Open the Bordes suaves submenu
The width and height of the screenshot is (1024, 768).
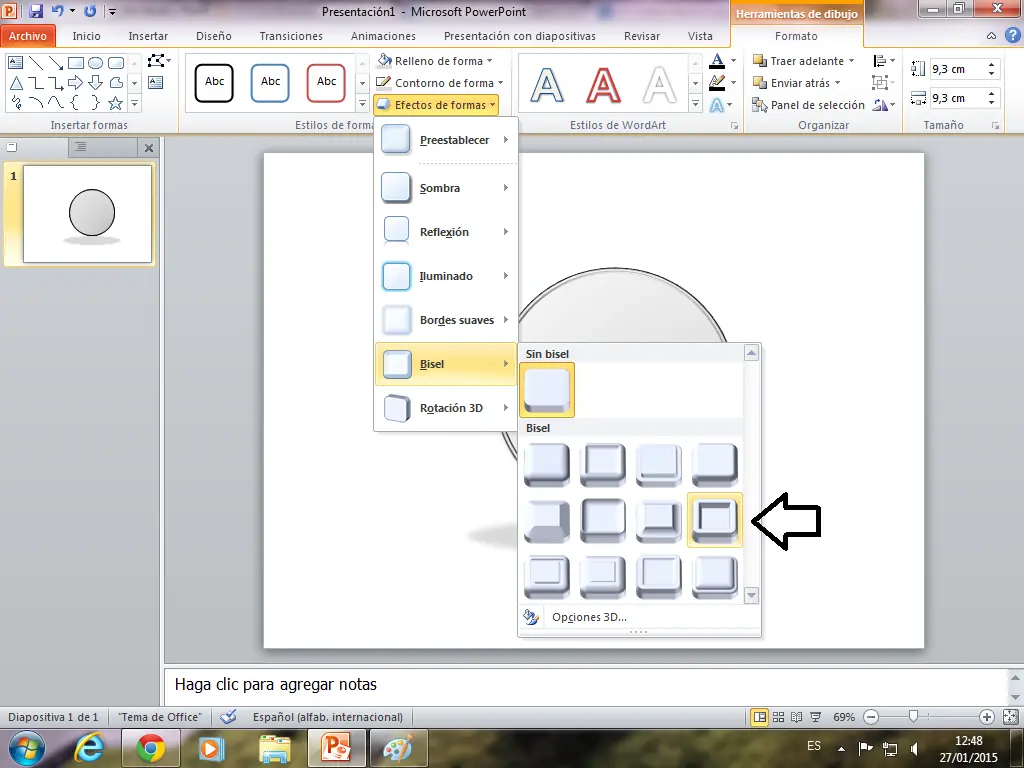point(446,320)
